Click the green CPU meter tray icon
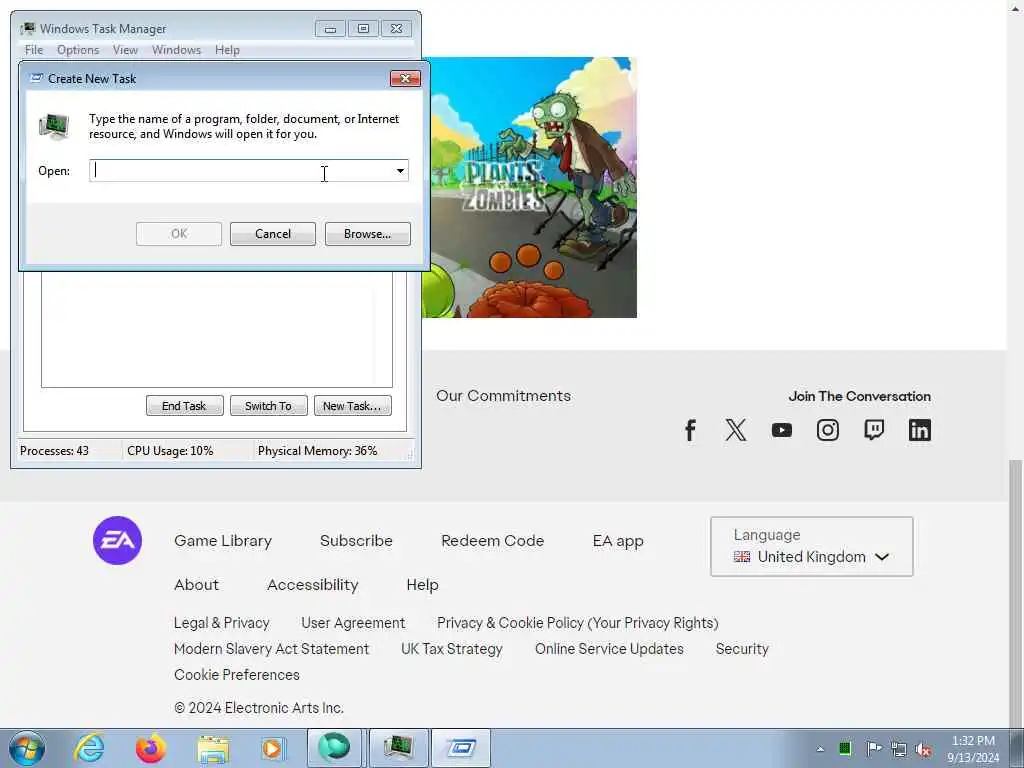The image size is (1024, 768). click(845, 748)
